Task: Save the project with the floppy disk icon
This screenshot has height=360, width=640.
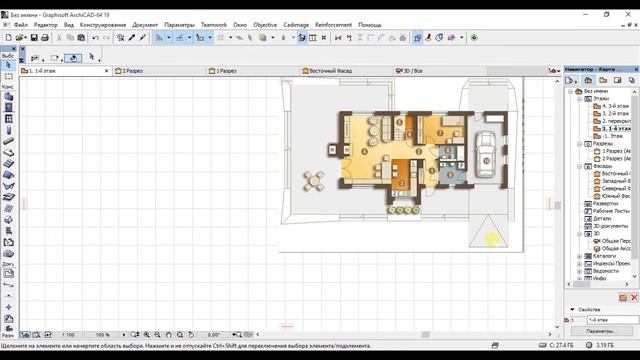Action: click(34, 38)
